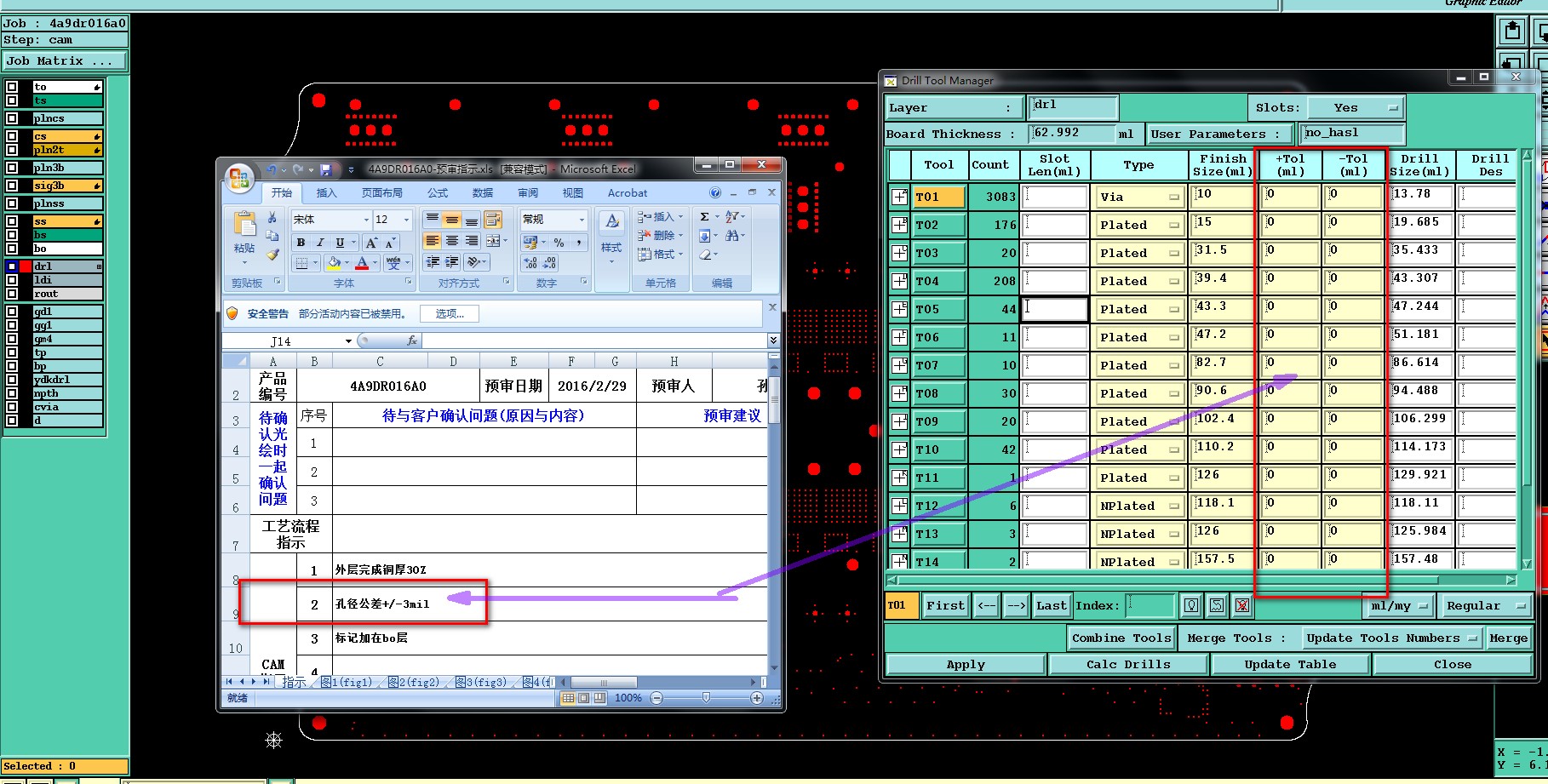The height and width of the screenshot is (784, 1548).
Task: Open the 图2(fig2) sheet tab
Action: 416,682
